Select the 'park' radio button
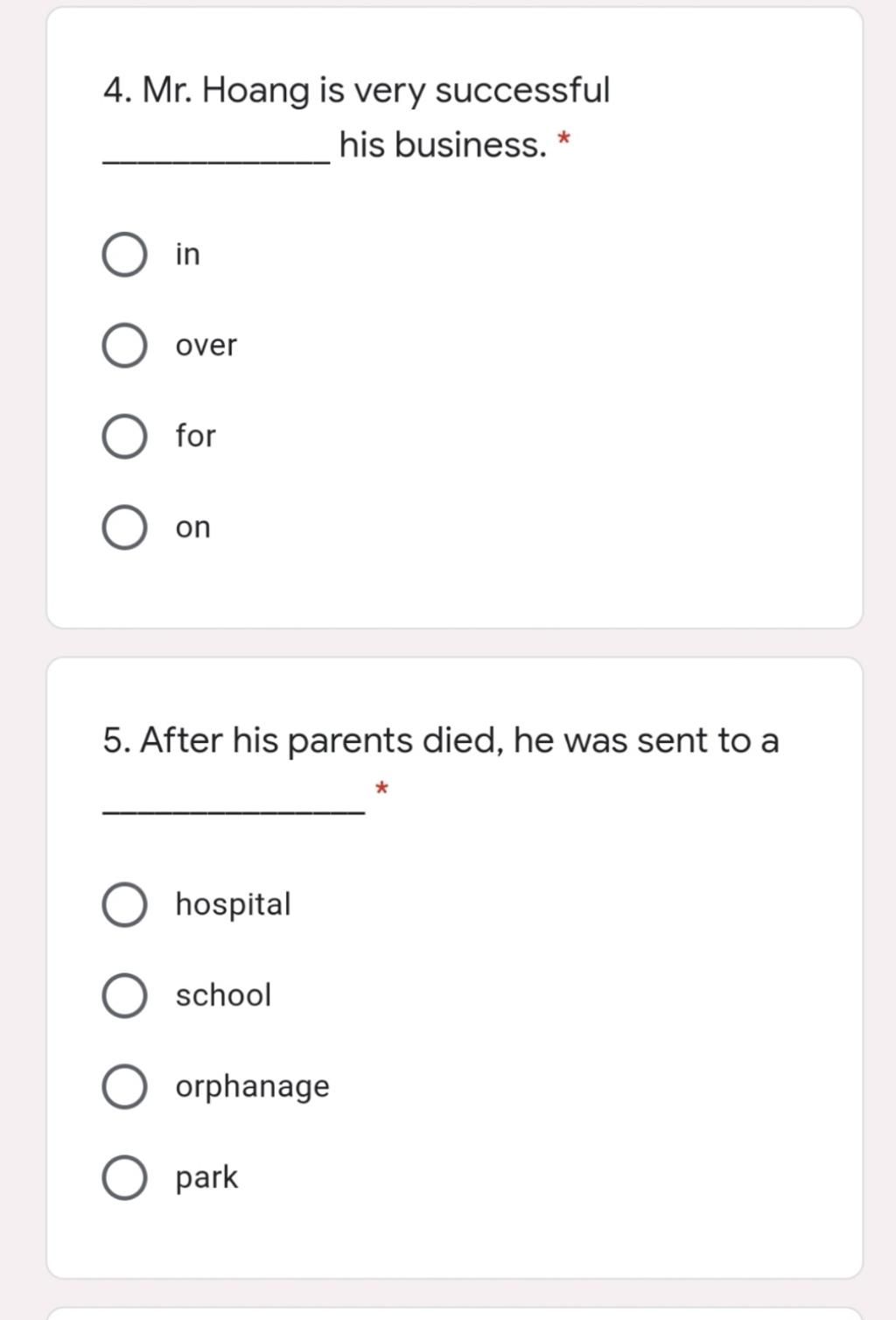The image size is (896, 1320). point(124,1177)
